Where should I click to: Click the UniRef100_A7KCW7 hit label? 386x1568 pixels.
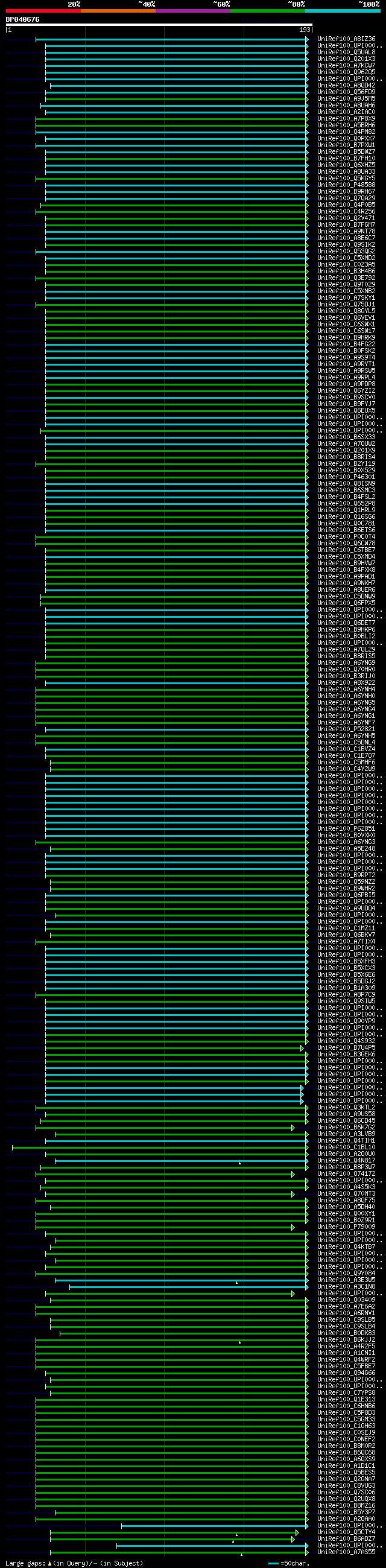tap(346, 65)
